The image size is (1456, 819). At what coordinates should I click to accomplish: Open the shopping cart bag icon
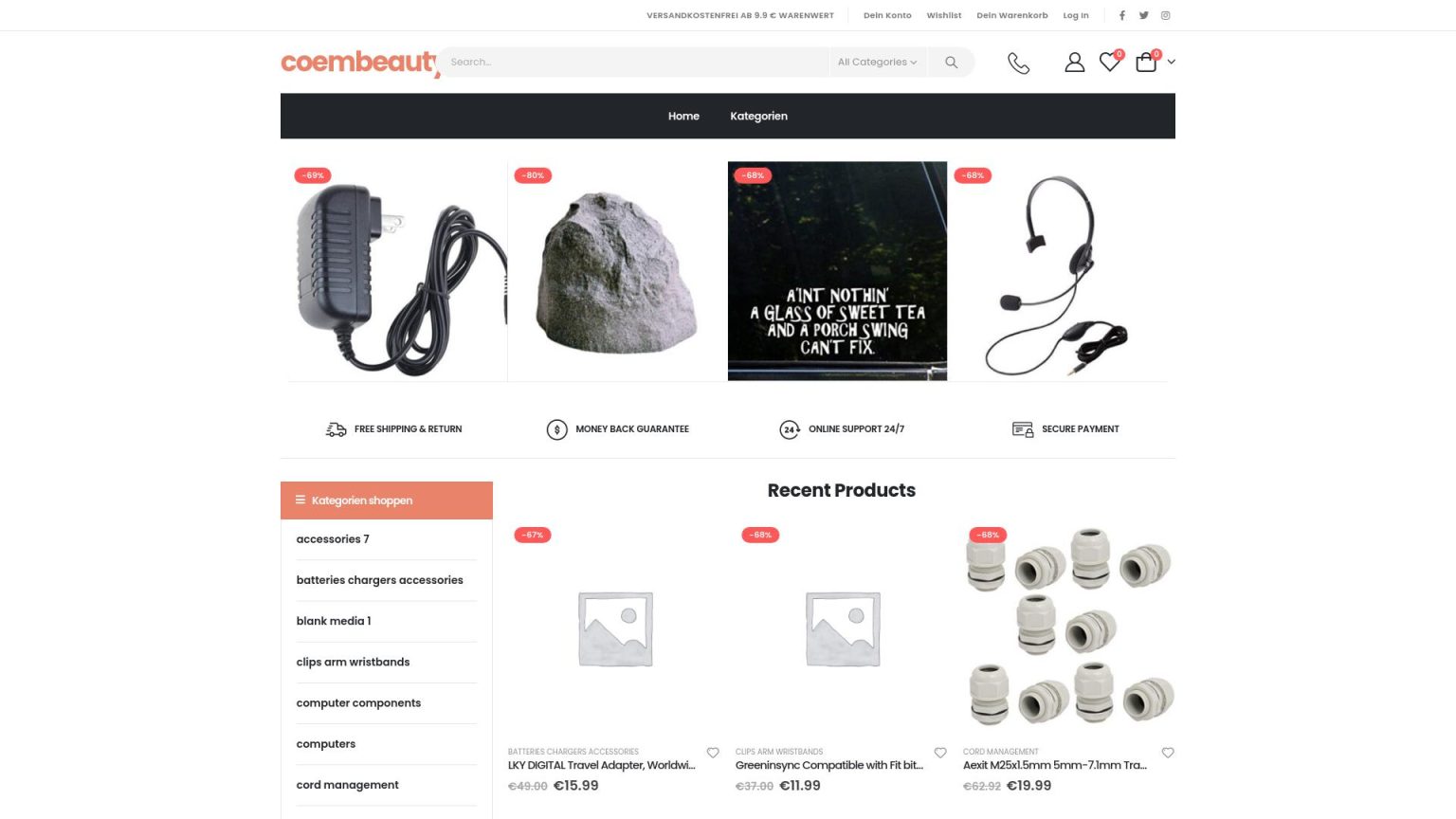click(x=1146, y=63)
